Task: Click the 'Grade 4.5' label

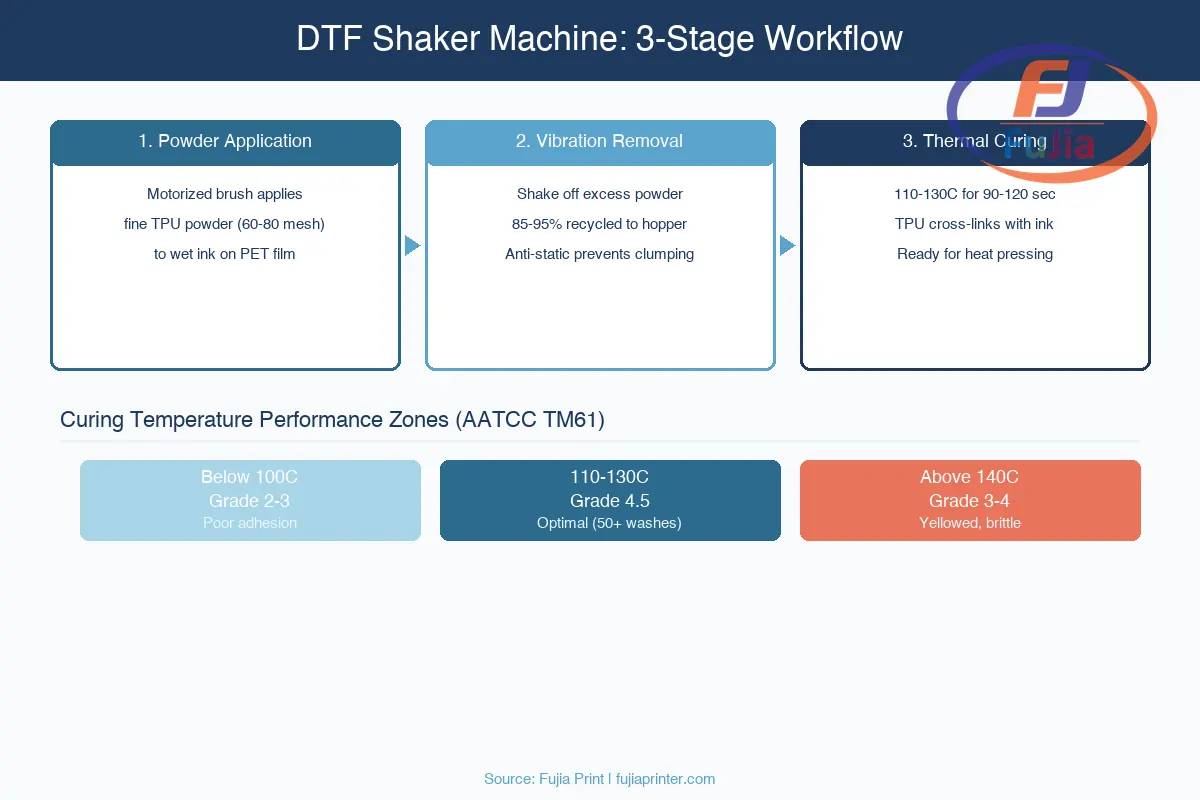Action: 610,501
